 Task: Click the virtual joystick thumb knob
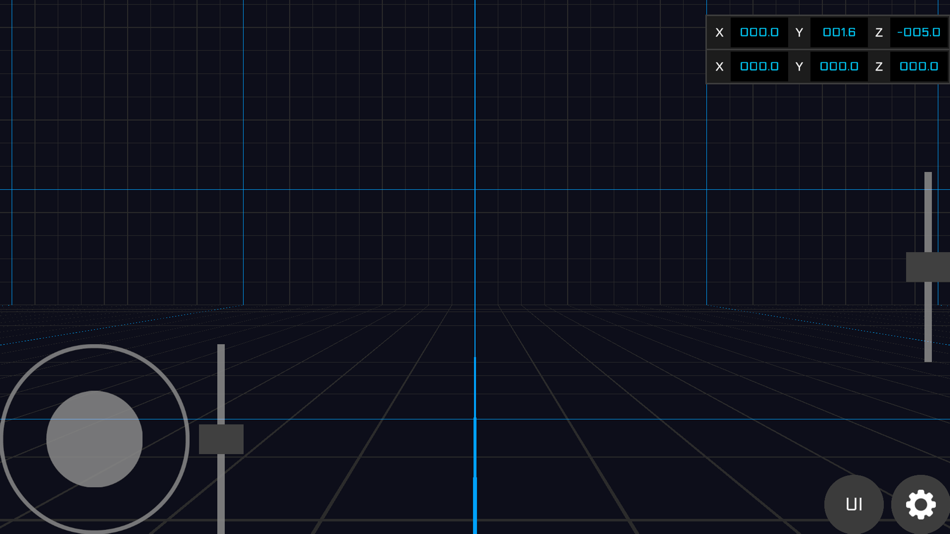[95, 439]
